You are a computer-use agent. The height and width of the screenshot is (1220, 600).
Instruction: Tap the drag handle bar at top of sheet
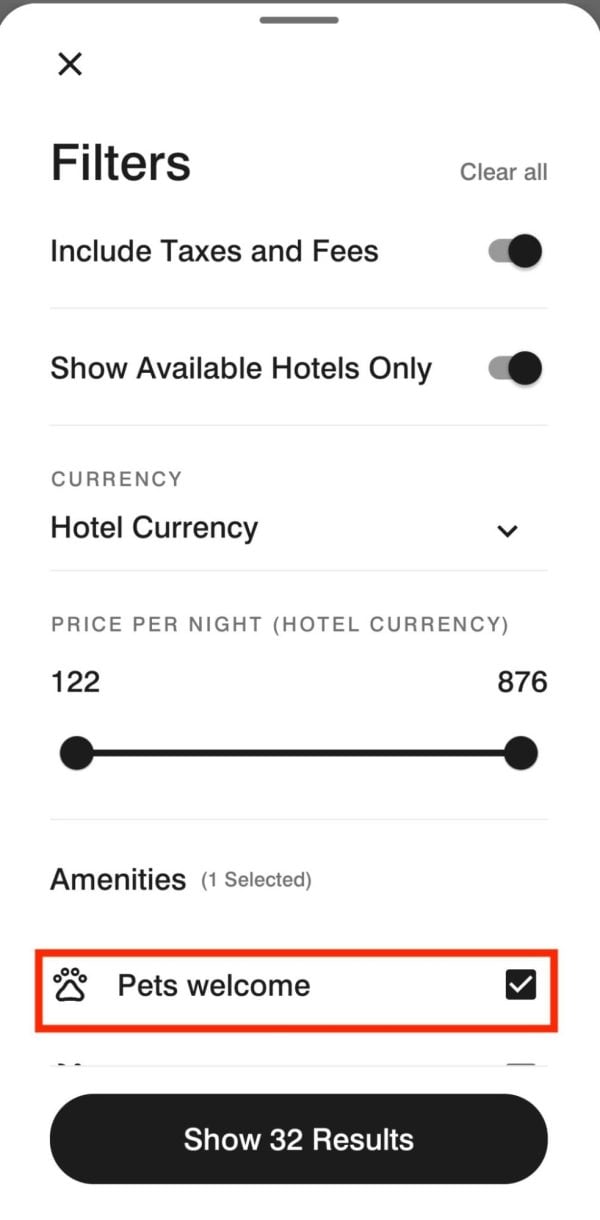[299, 19]
